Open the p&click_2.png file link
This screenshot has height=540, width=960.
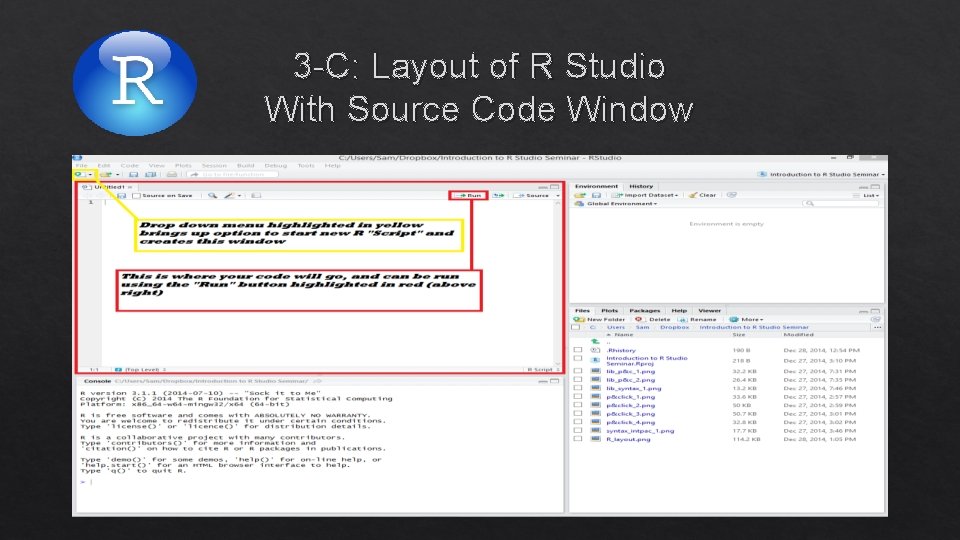point(631,405)
